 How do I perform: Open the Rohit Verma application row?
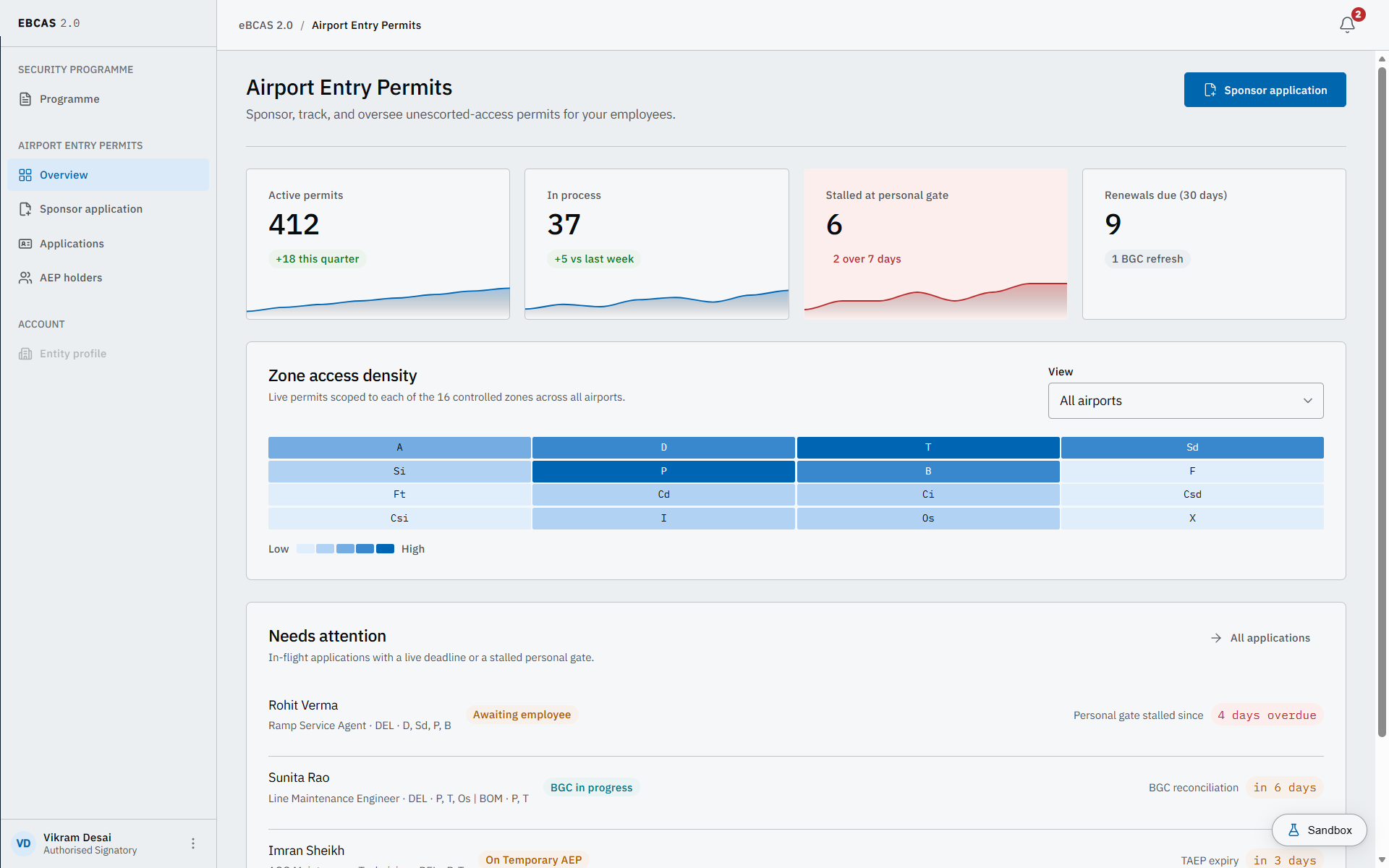pyautogui.click(x=796, y=715)
